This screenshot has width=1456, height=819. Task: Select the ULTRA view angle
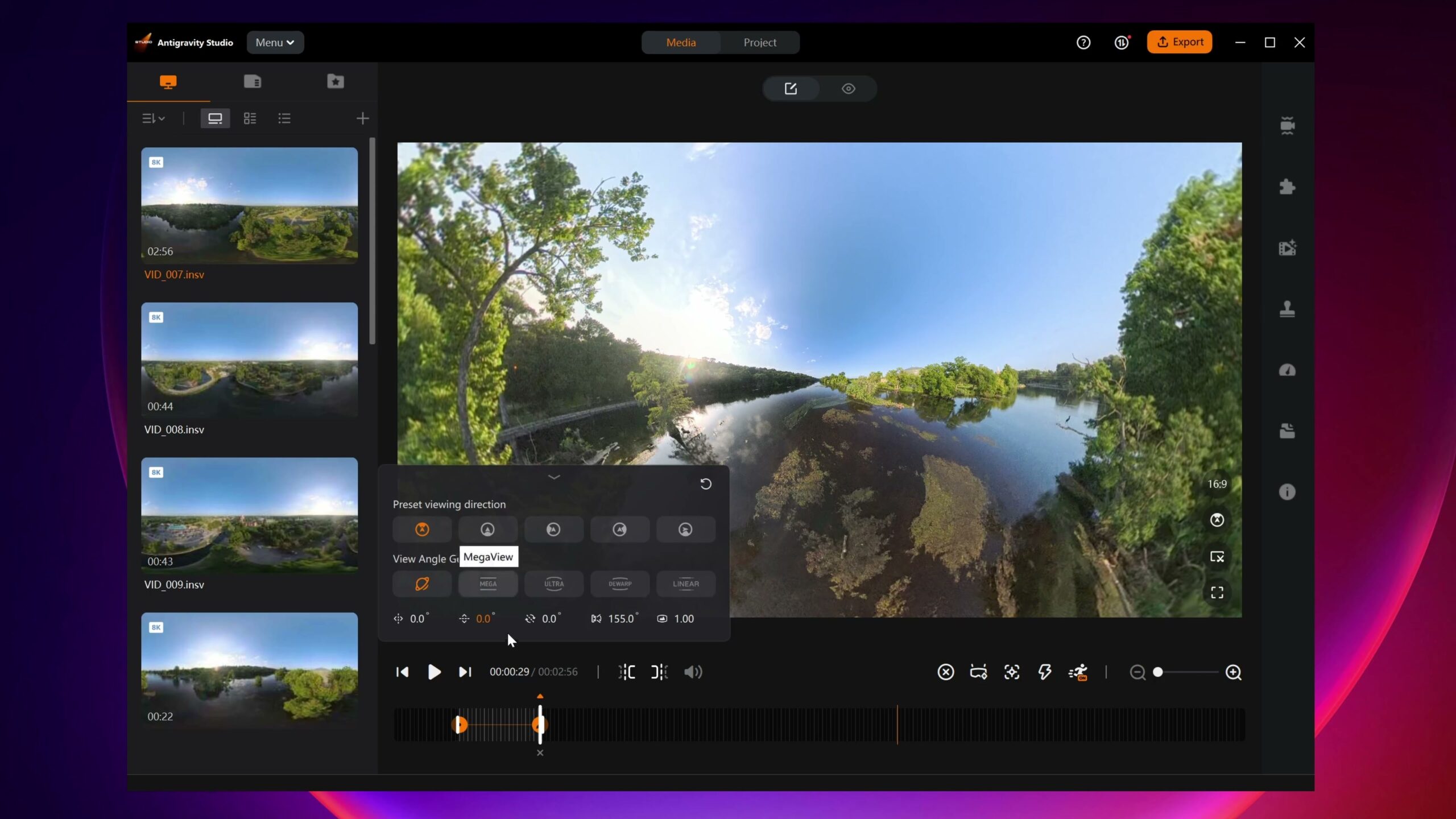point(553,584)
